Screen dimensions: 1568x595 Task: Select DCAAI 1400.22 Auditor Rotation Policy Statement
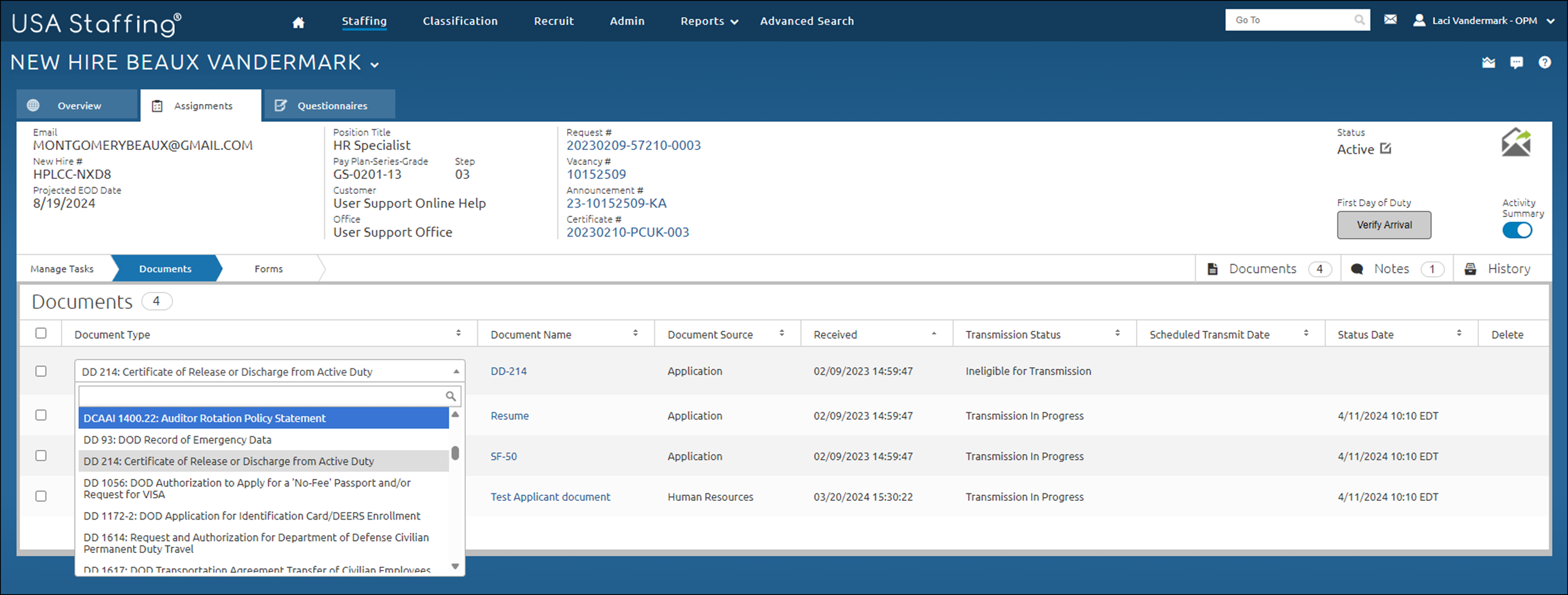[x=264, y=418]
